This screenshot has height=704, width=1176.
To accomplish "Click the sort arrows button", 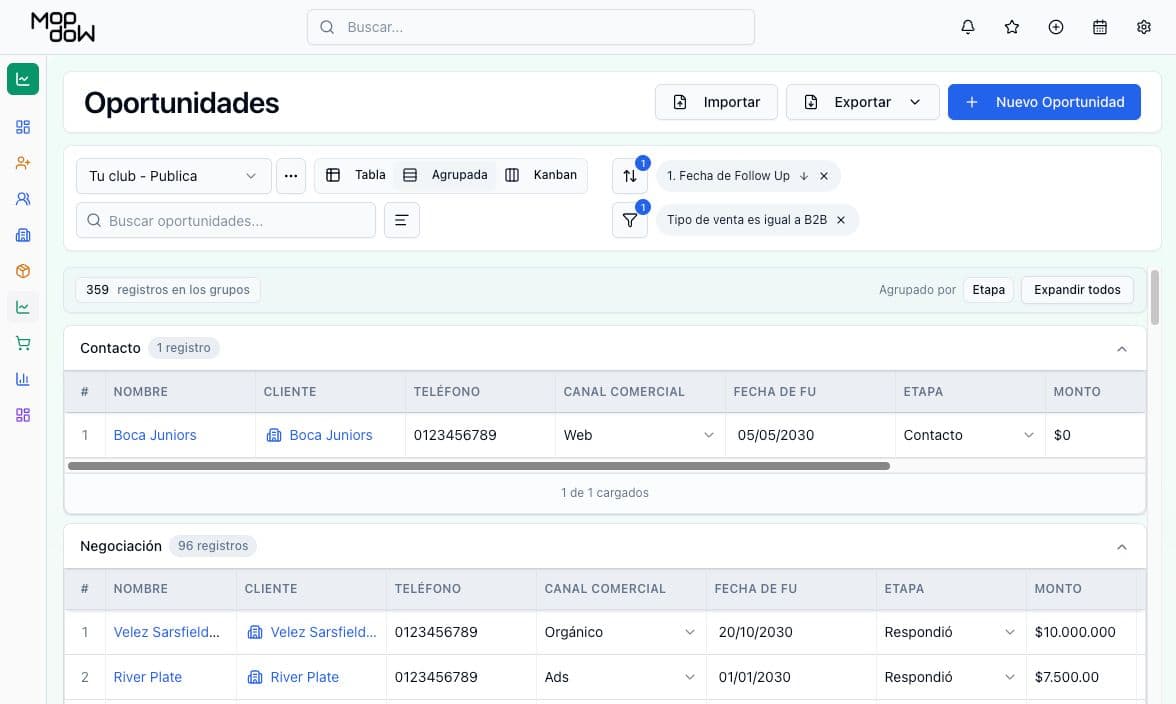I will click(629, 176).
